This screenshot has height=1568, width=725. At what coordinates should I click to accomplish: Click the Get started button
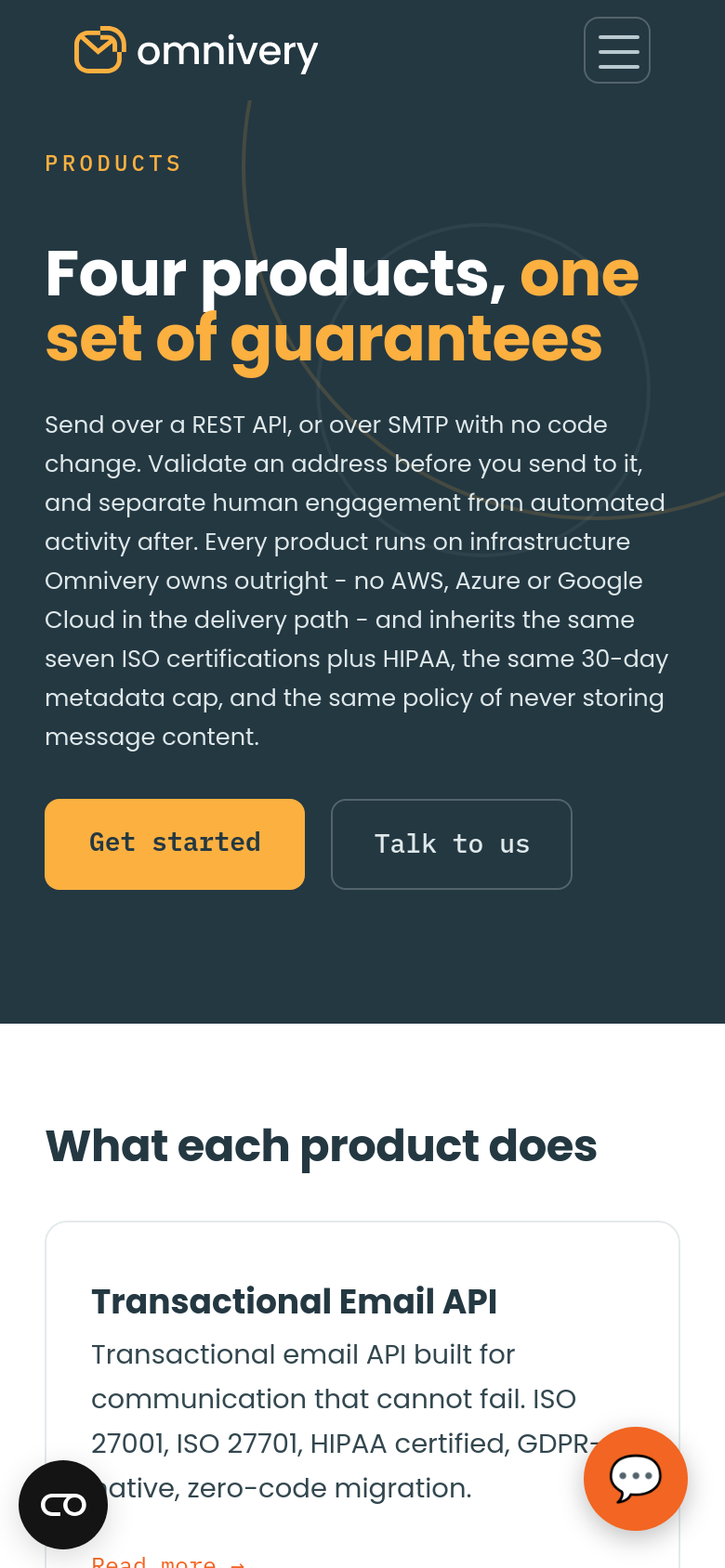pyautogui.click(x=175, y=844)
